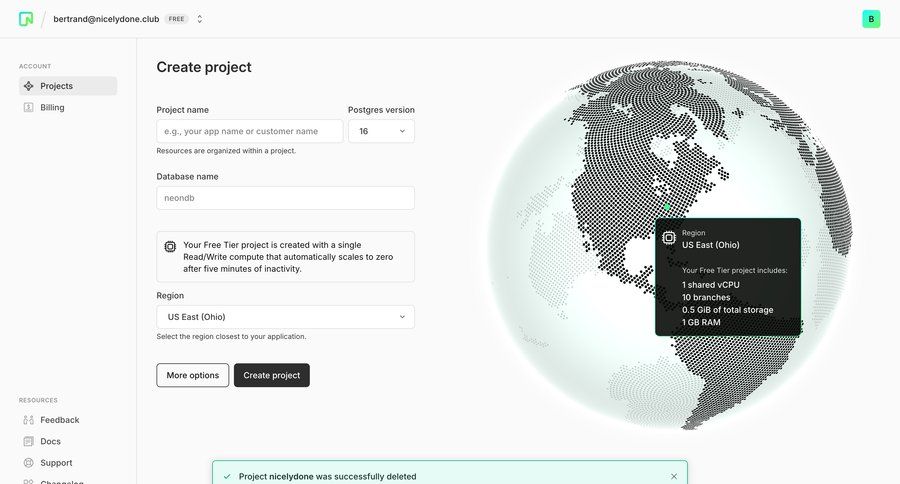Screen dimensions: 900x484
Task: Click the chip icon in region tooltip
Action: pos(669,238)
